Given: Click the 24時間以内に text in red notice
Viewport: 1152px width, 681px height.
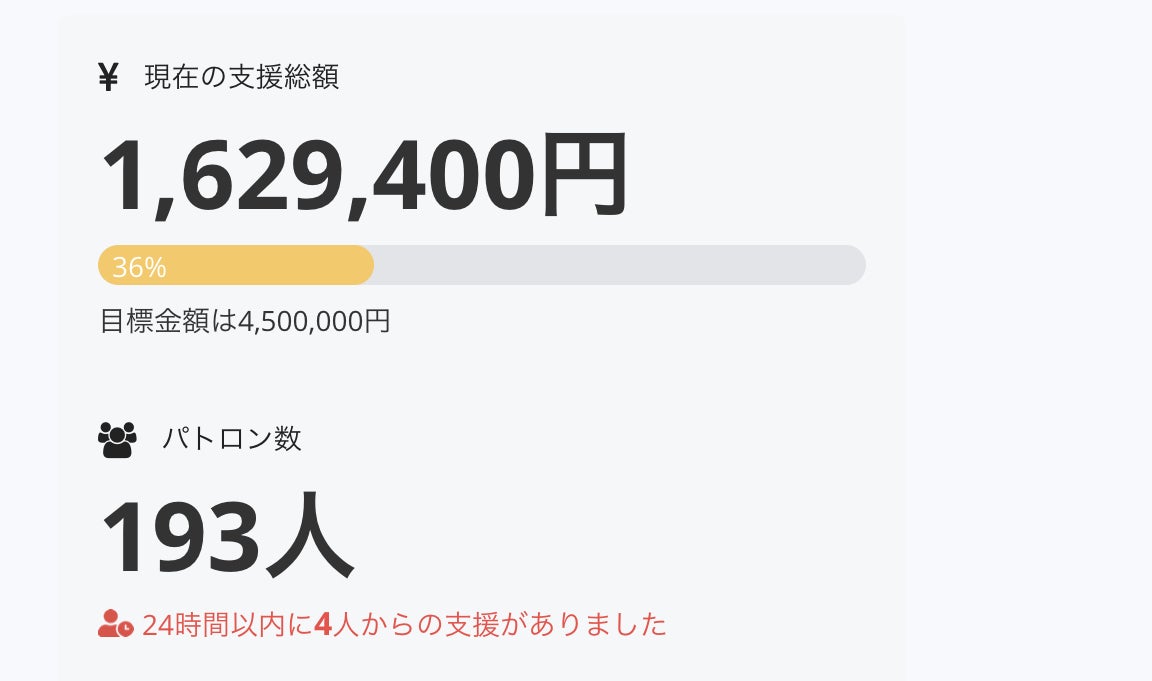Looking at the screenshot, I should point(227,625).
